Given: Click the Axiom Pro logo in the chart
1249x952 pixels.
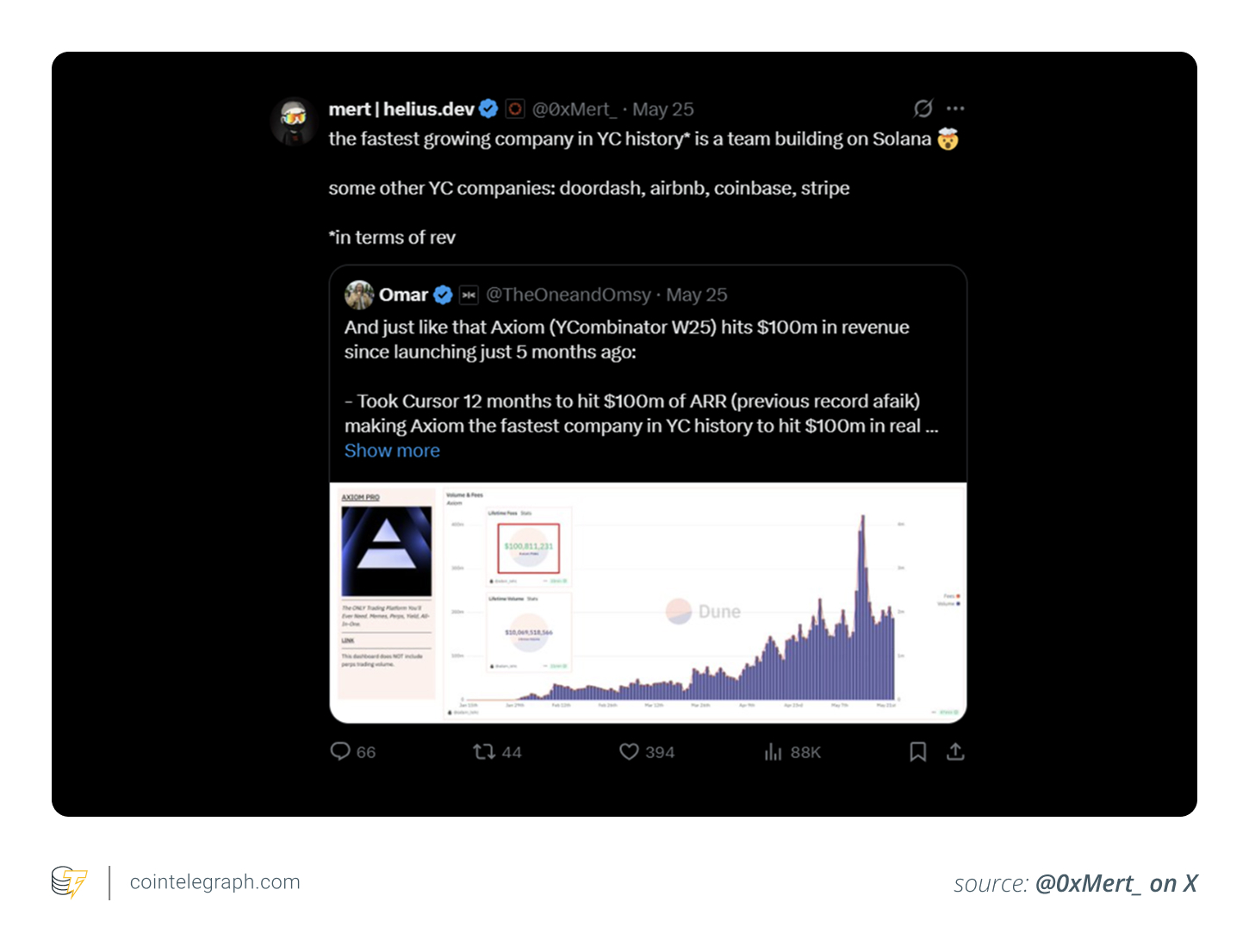Looking at the screenshot, I should (386, 549).
